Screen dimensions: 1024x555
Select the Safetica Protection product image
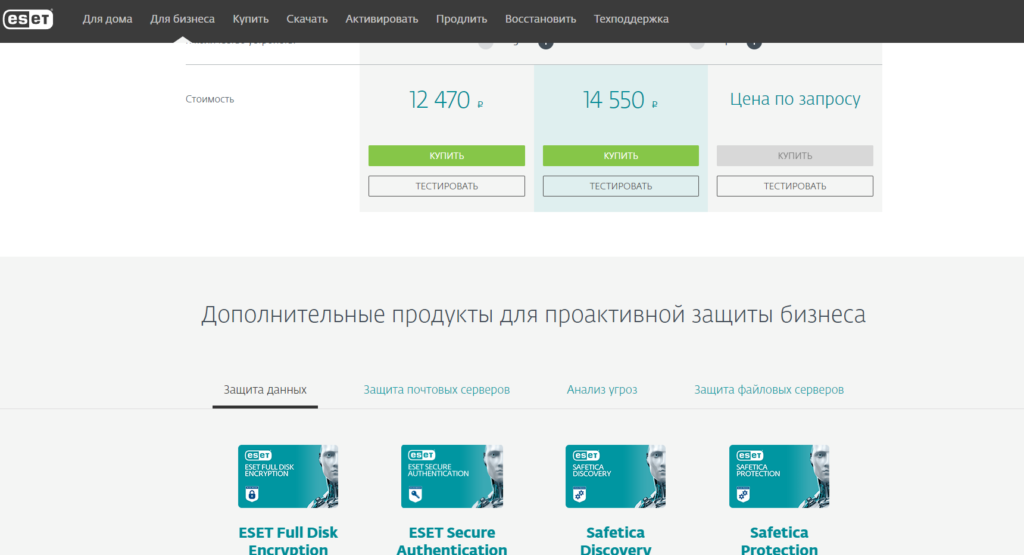[779, 476]
